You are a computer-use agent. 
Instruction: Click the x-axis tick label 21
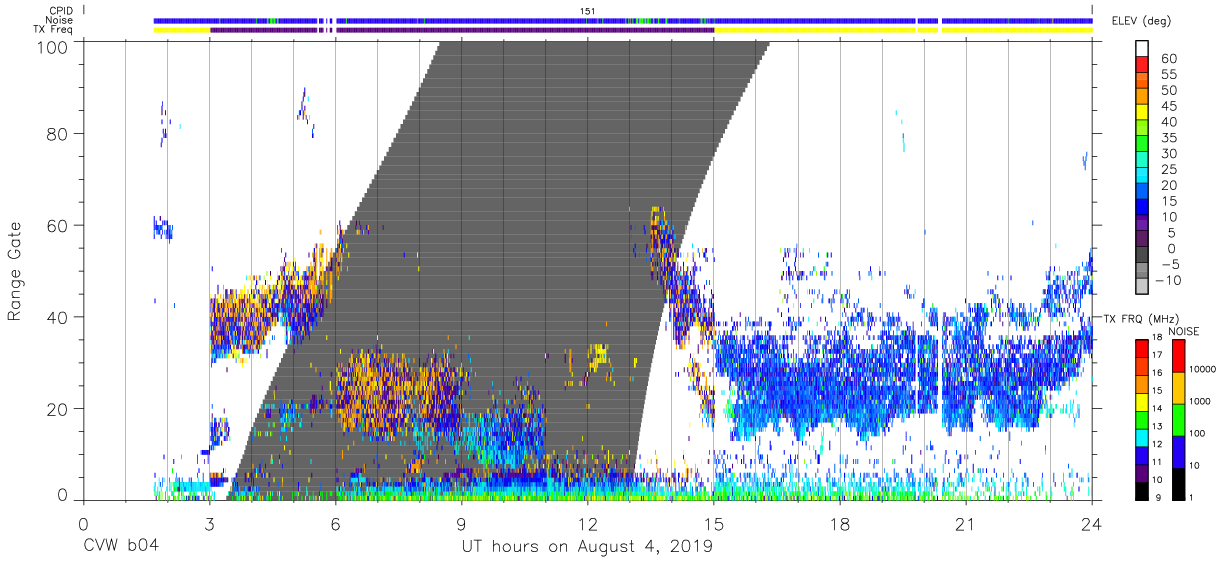tap(966, 524)
